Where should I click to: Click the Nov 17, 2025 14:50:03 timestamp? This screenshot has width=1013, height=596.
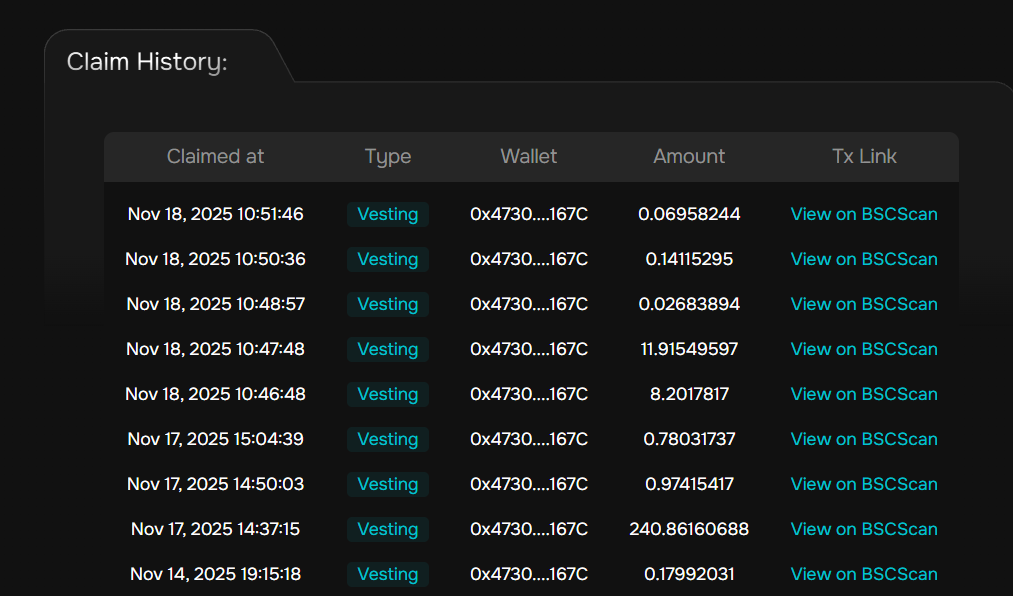click(x=215, y=484)
